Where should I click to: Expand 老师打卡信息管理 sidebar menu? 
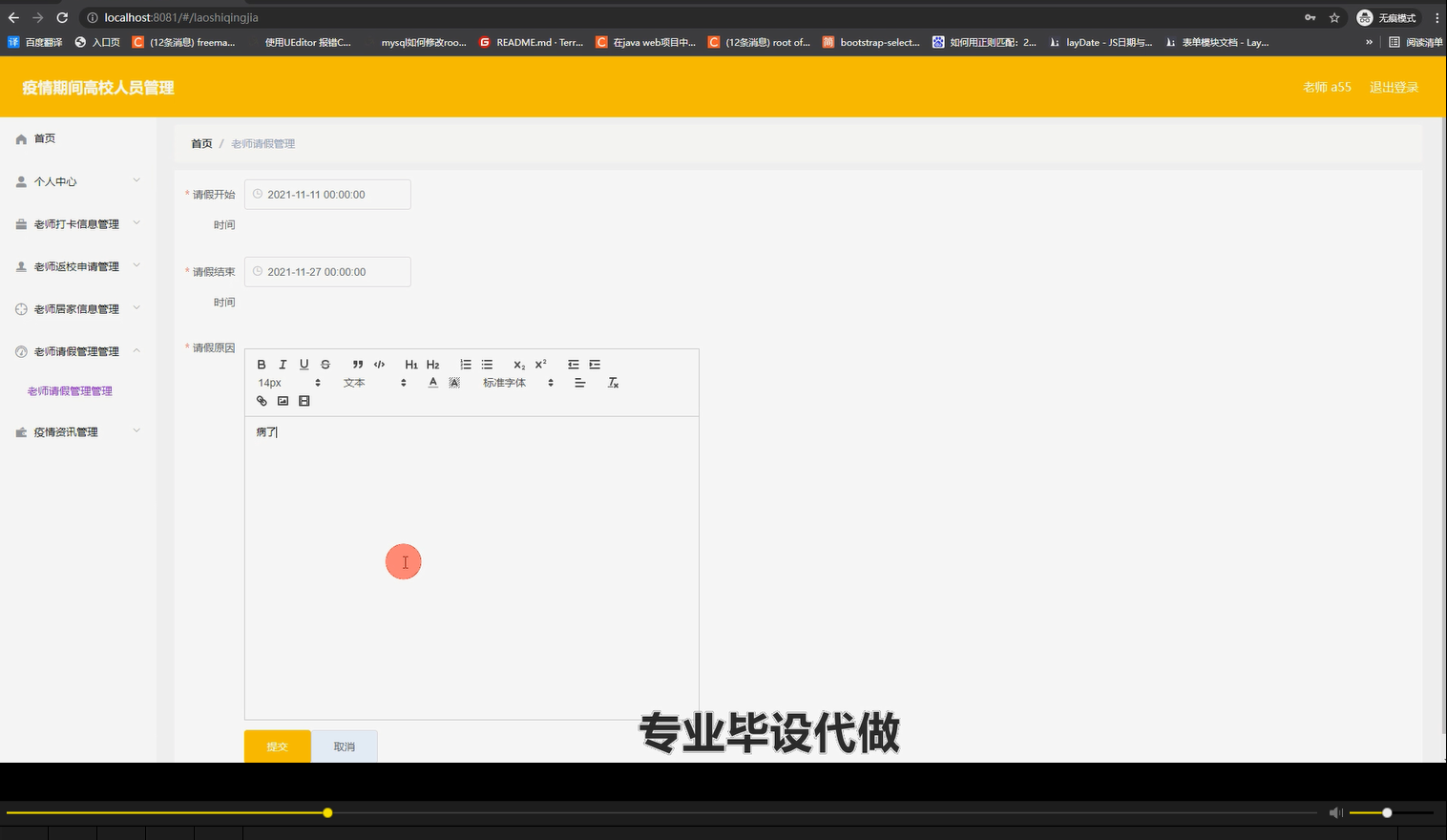pyautogui.click(x=78, y=224)
